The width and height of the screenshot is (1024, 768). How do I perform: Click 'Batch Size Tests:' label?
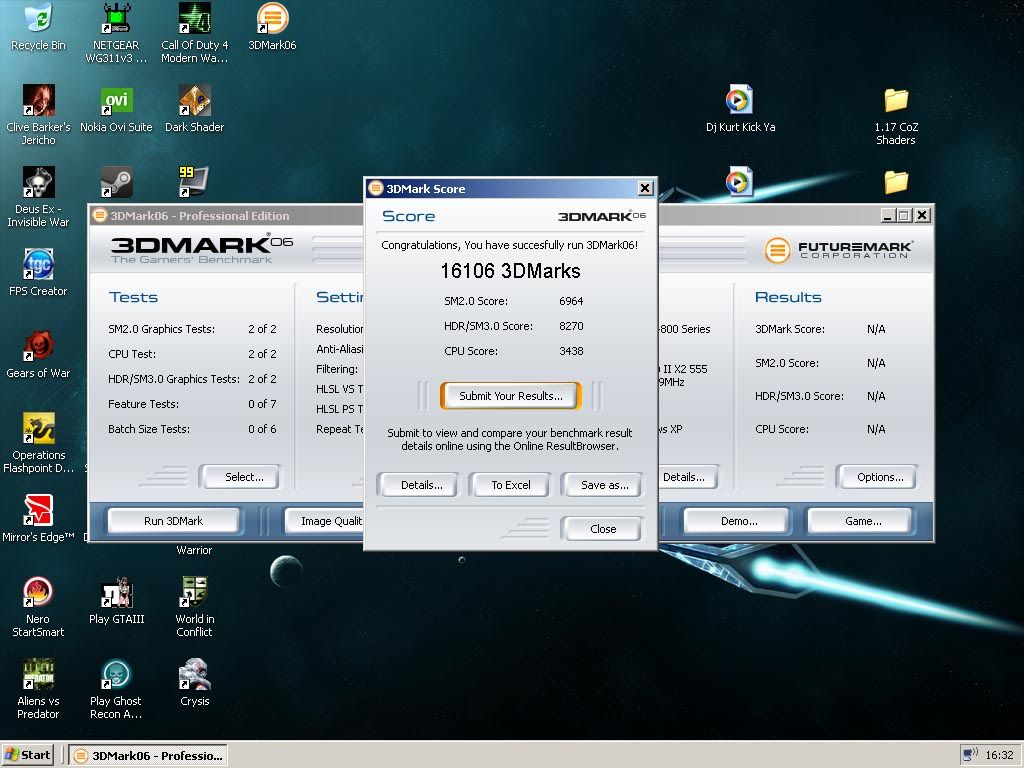click(149, 428)
